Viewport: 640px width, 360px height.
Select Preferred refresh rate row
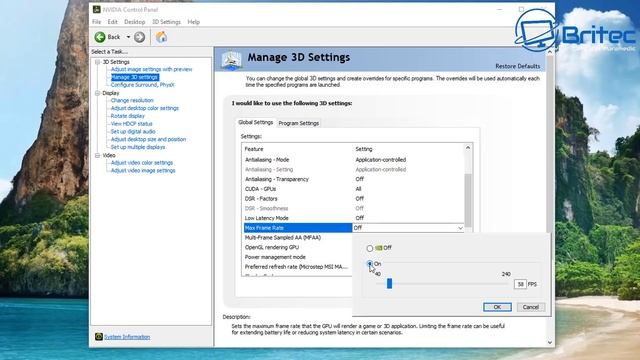(298, 267)
